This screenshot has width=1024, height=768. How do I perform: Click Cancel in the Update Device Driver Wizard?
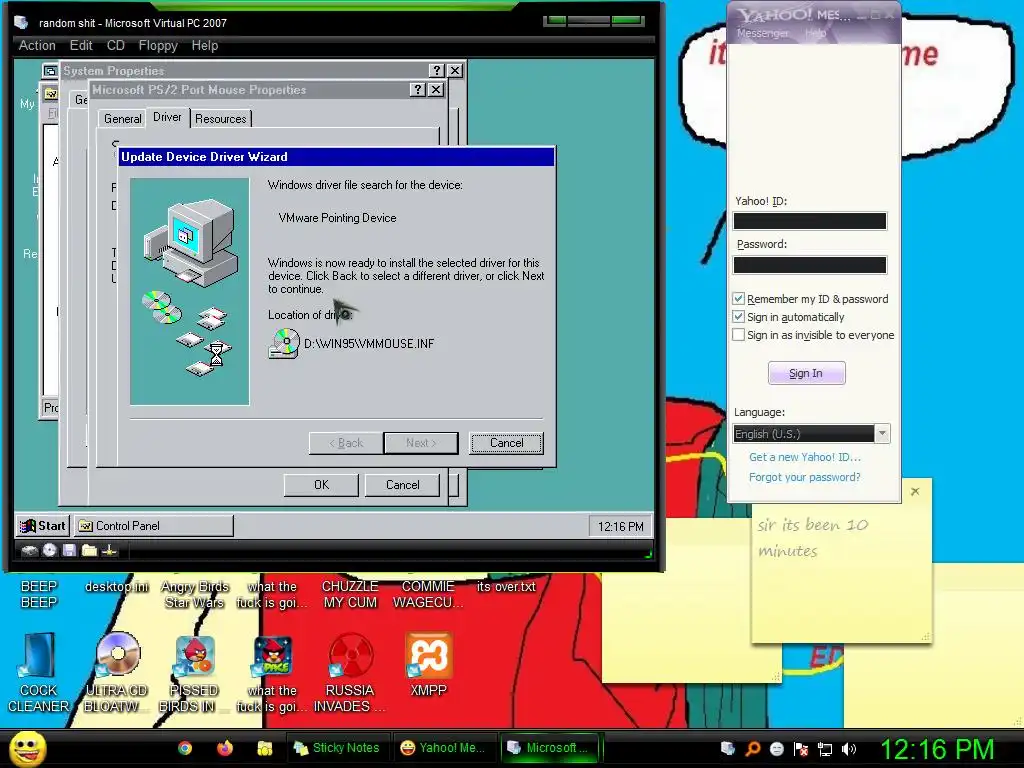click(x=506, y=443)
